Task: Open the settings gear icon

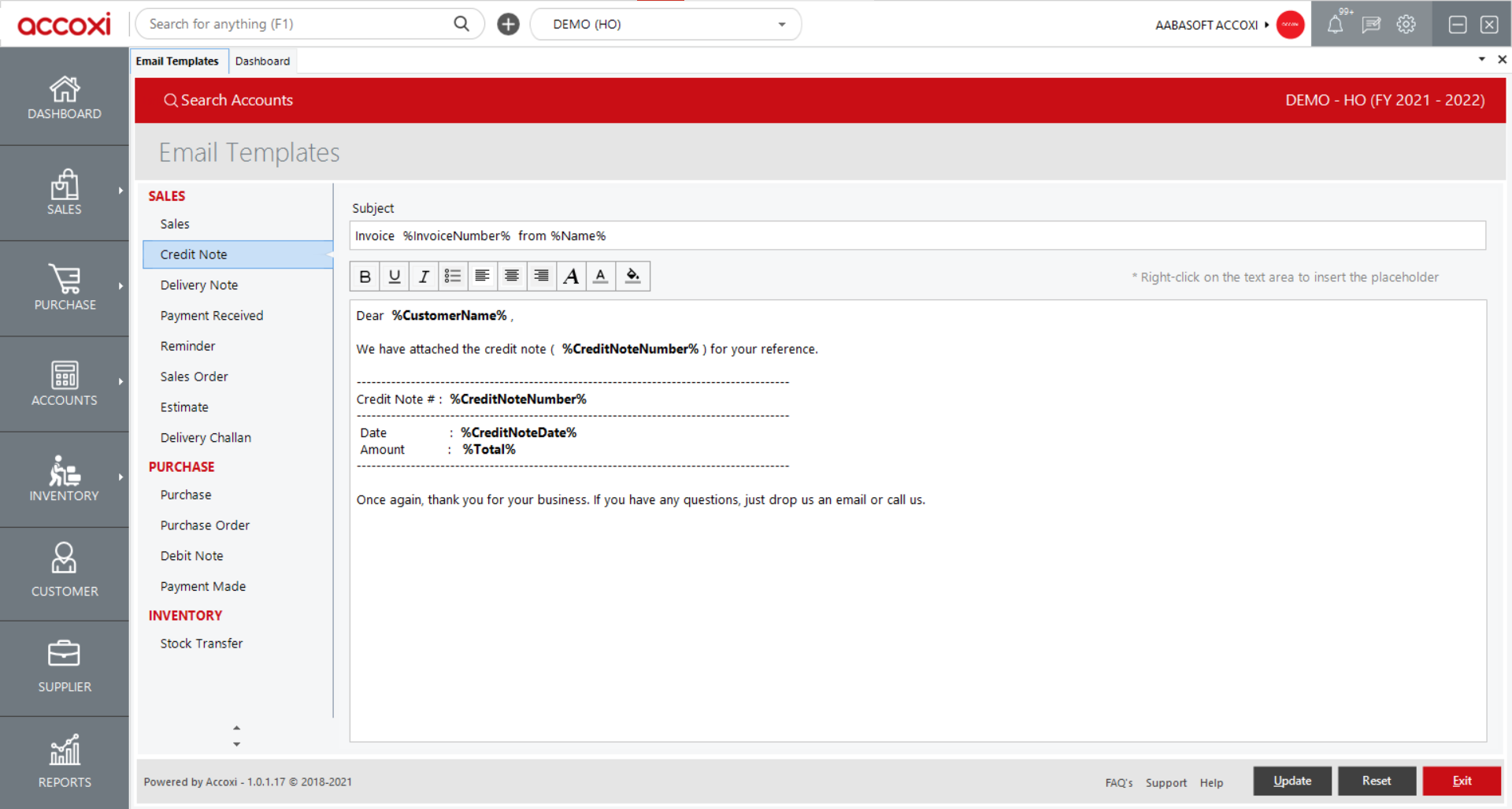Action: point(1406,24)
